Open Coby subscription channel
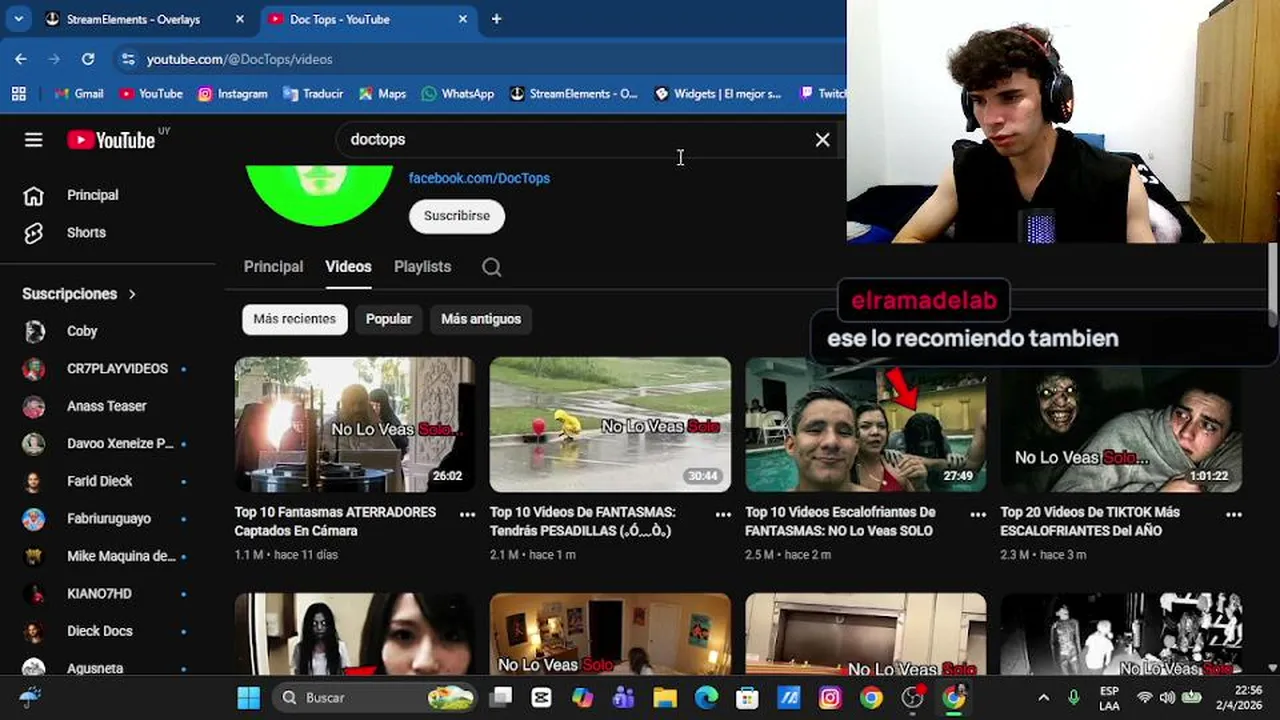Screen dimensions: 1280x720 [x=82, y=331]
